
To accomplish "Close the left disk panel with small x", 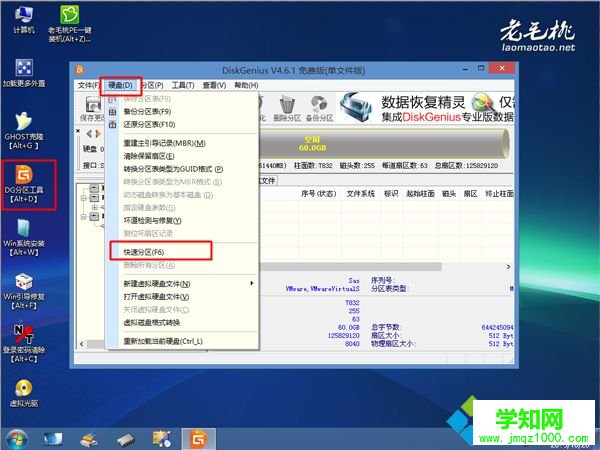I will (x=78, y=131).
